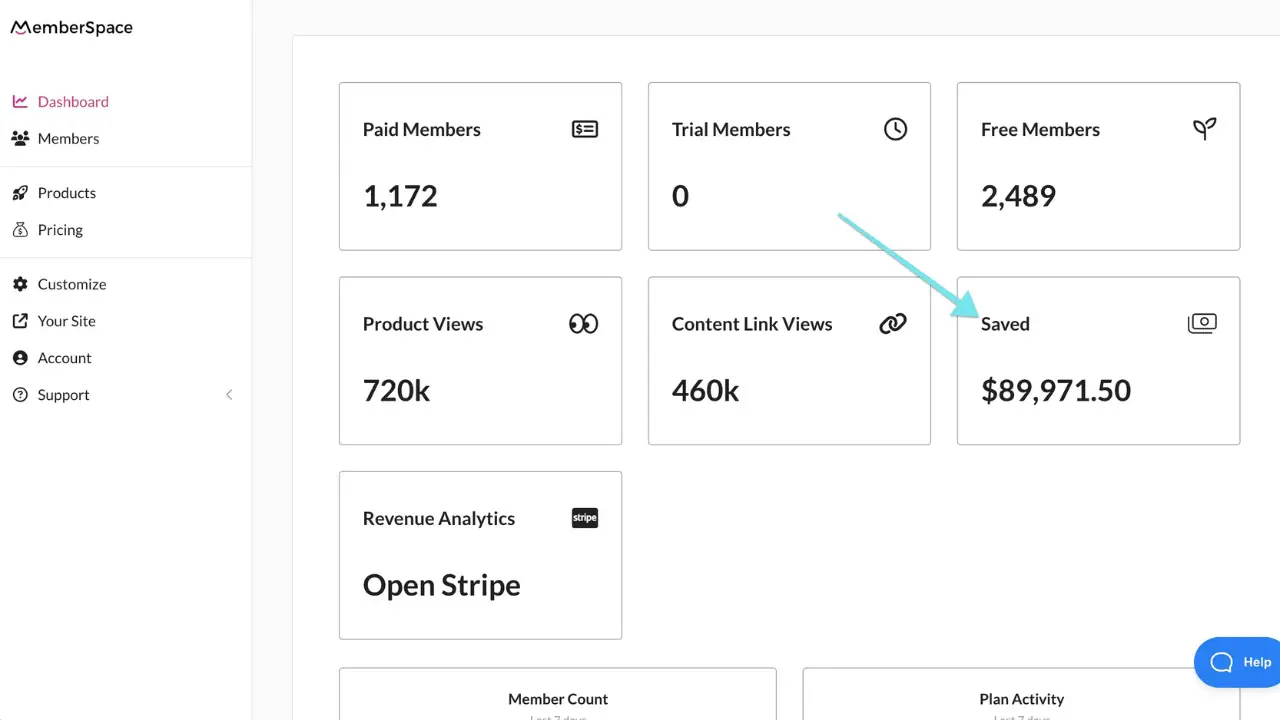
Task: Click the Saved cash icon
Action: (x=1202, y=323)
